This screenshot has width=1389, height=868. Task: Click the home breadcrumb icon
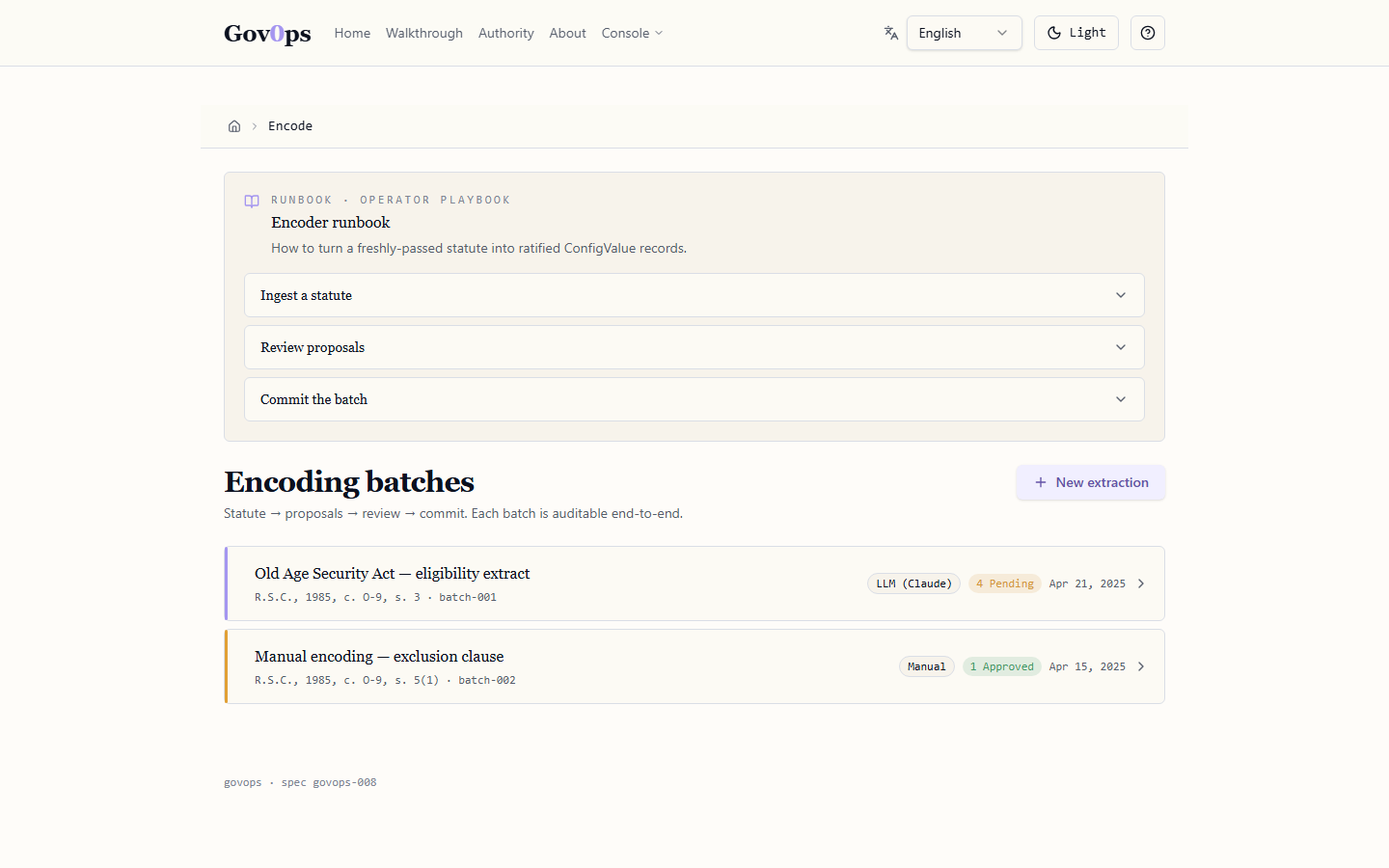pyautogui.click(x=234, y=126)
